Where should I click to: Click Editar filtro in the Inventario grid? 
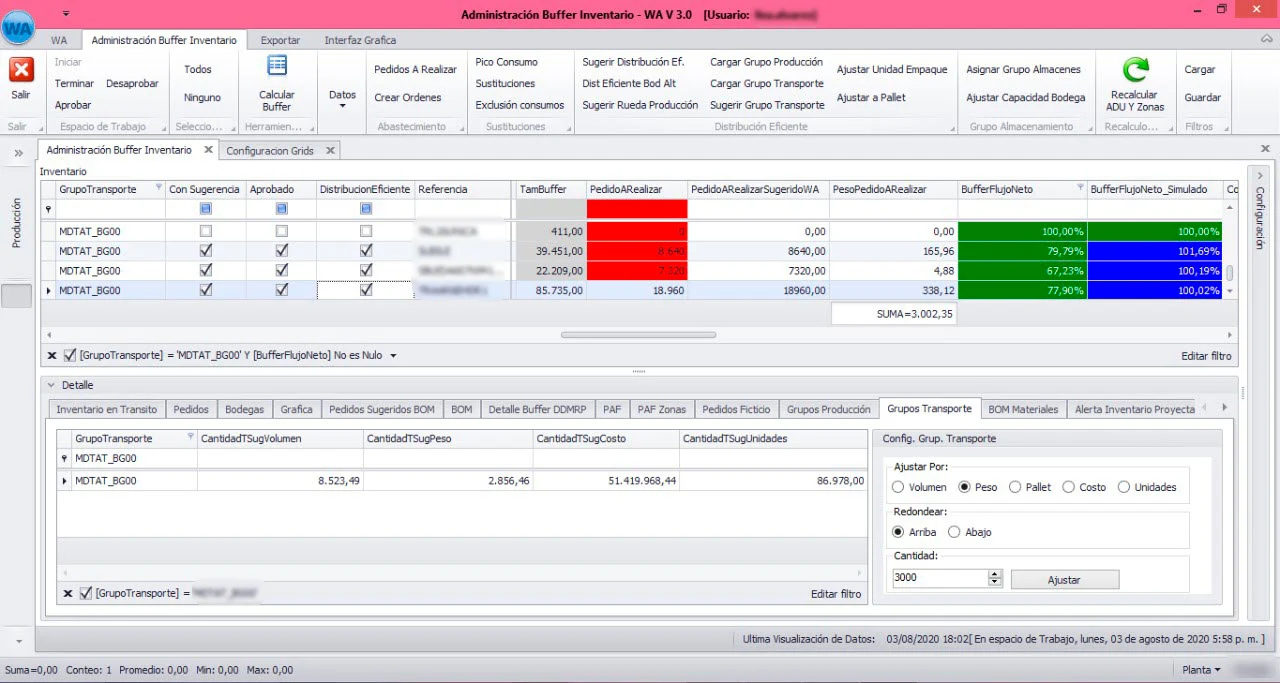click(x=1206, y=356)
